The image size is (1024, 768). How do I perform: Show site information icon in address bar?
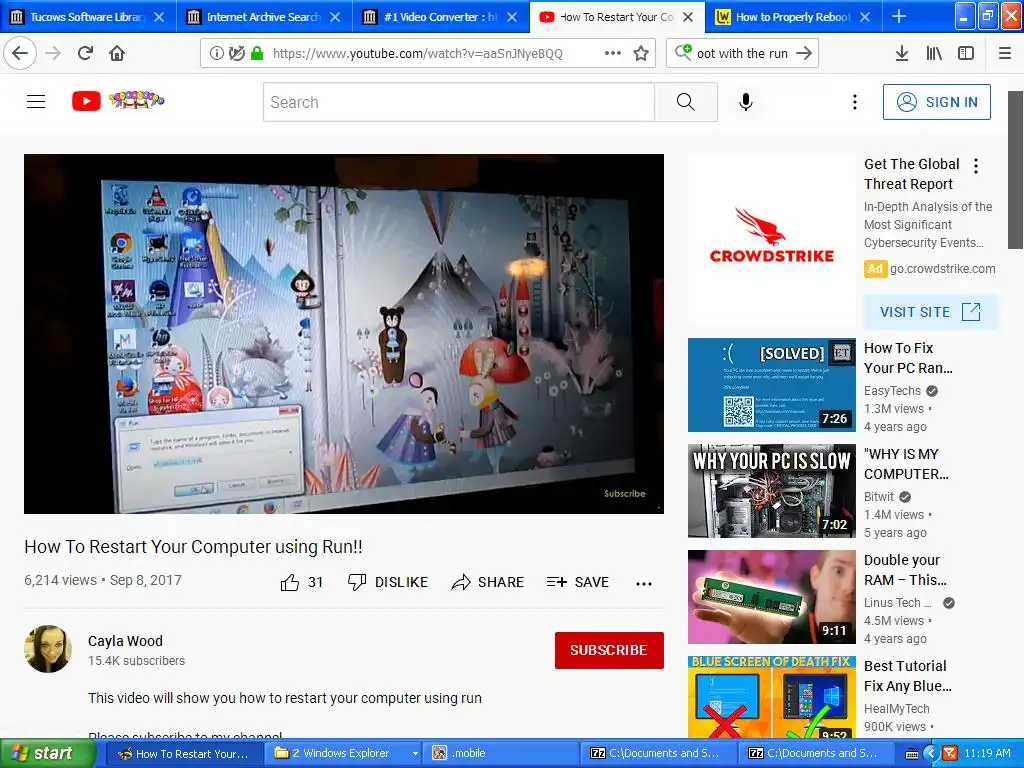pyautogui.click(x=216, y=54)
